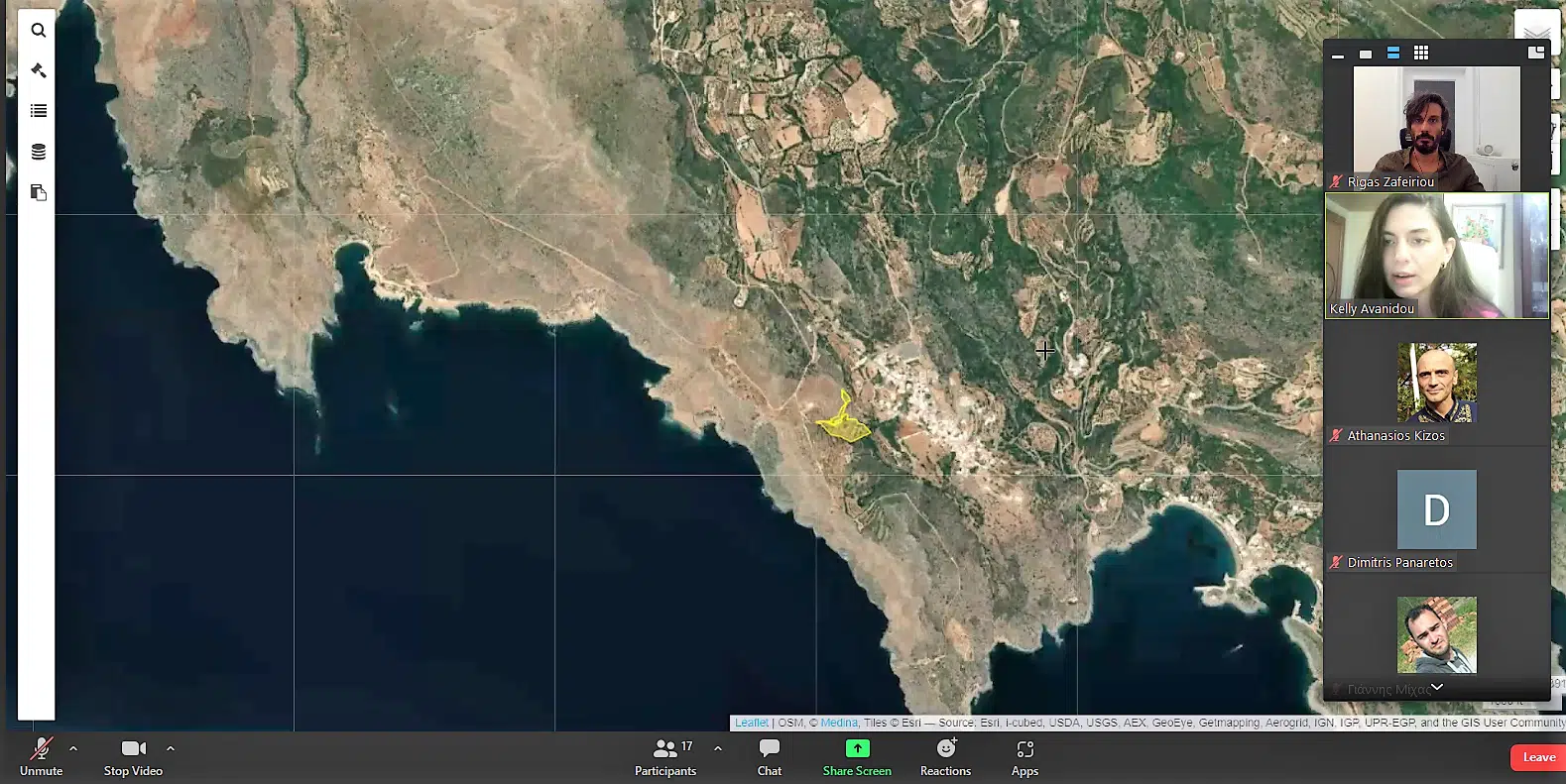Image resolution: width=1566 pixels, height=784 pixels.
Task: Open the list icon in map sidebar
Action: click(x=38, y=111)
